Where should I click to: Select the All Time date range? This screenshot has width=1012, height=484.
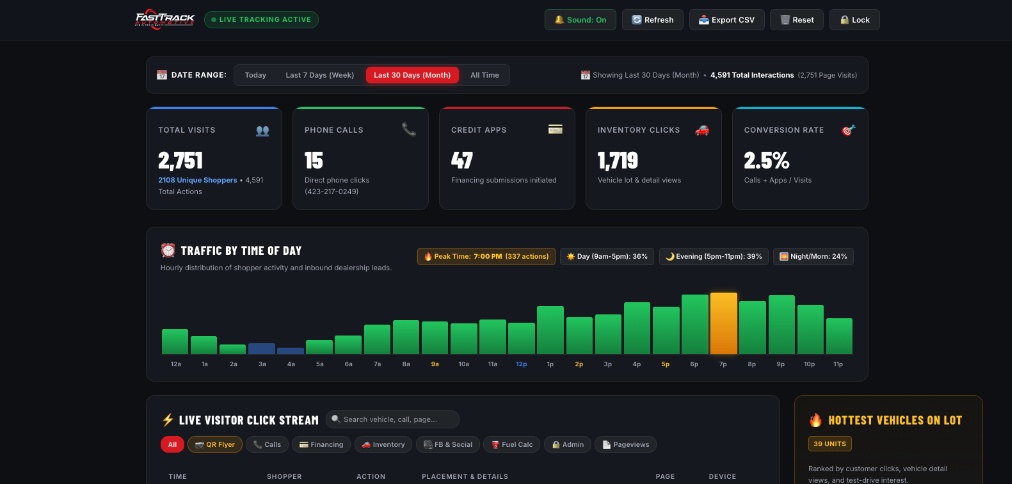(x=485, y=75)
